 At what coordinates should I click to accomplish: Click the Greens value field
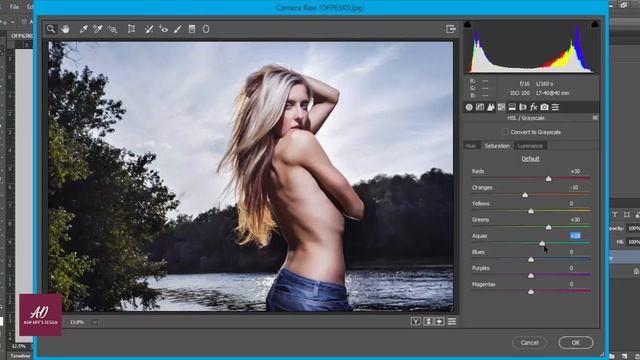(575, 220)
